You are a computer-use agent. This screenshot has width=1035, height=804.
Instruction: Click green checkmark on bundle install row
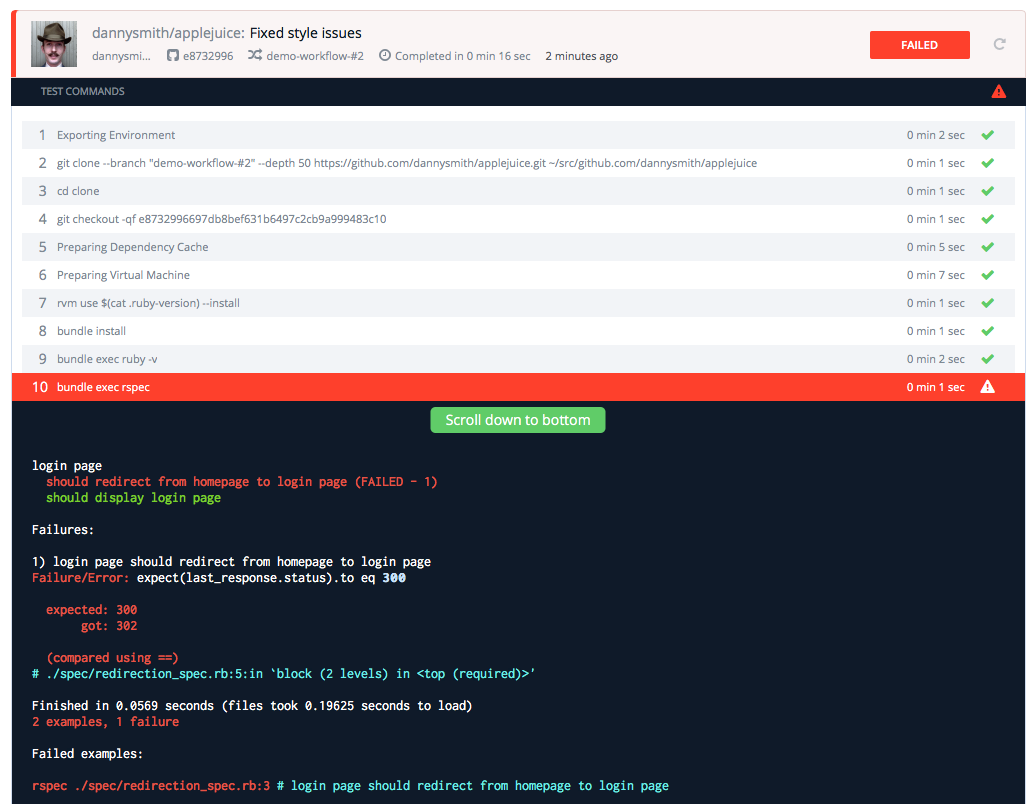pos(987,331)
